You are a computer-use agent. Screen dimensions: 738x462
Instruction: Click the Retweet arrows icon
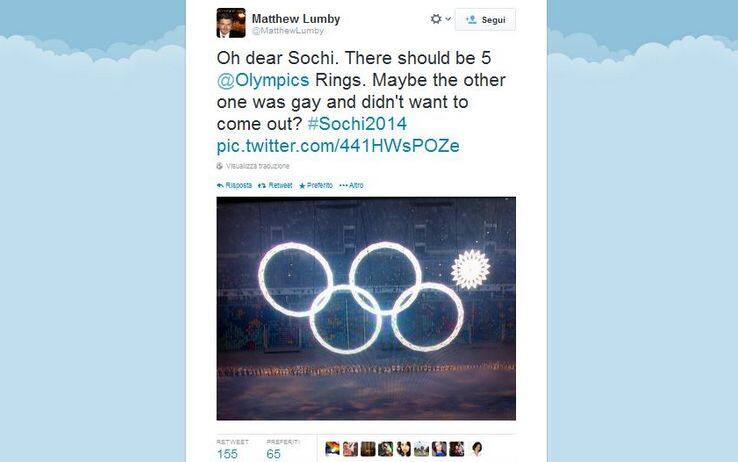pos(262,185)
